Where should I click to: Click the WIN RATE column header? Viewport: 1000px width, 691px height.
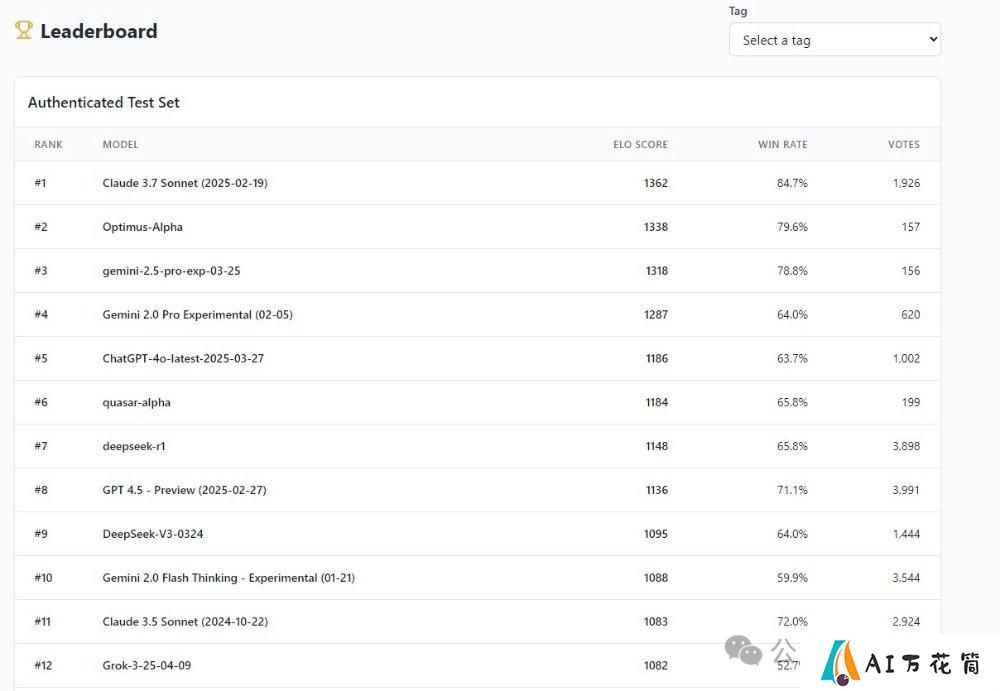[783, 144]
